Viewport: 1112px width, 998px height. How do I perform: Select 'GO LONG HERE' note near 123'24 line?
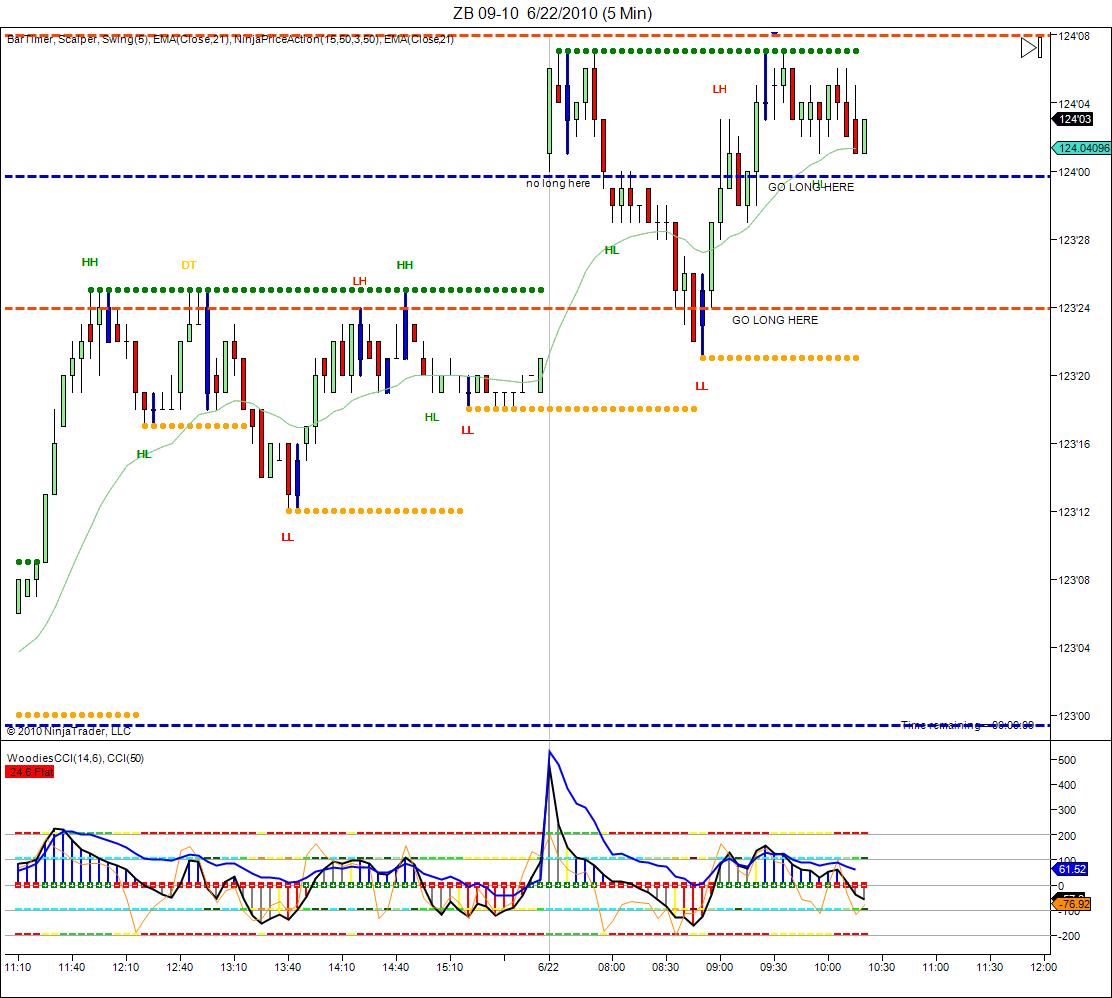point(774,320)
